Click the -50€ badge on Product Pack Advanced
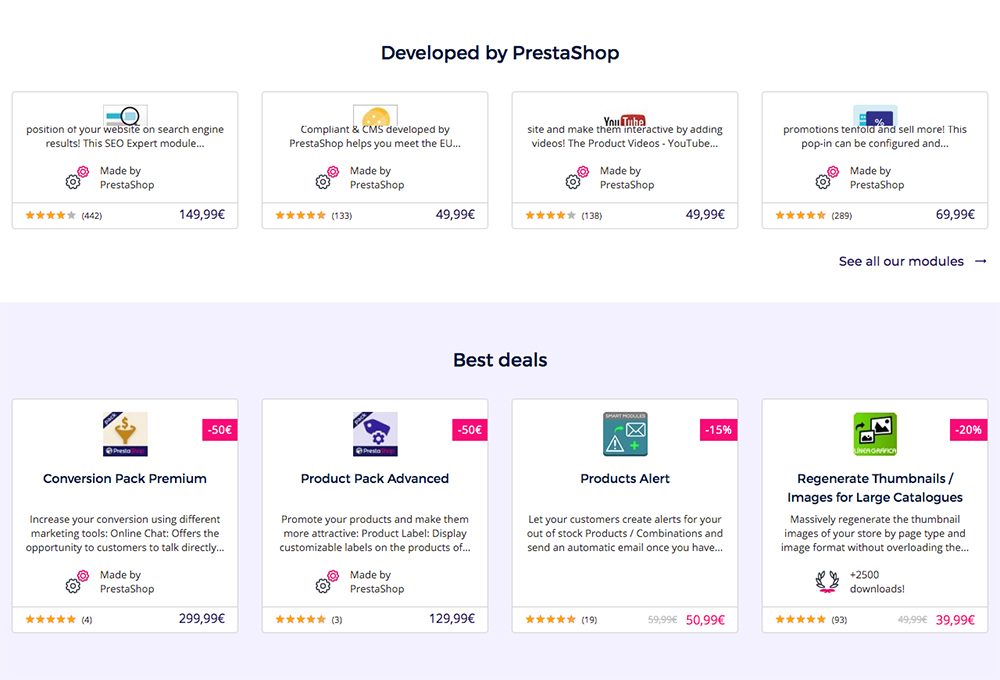This screenshot has width=1000, height=680. pyautogui.click(x=470, y=430)
